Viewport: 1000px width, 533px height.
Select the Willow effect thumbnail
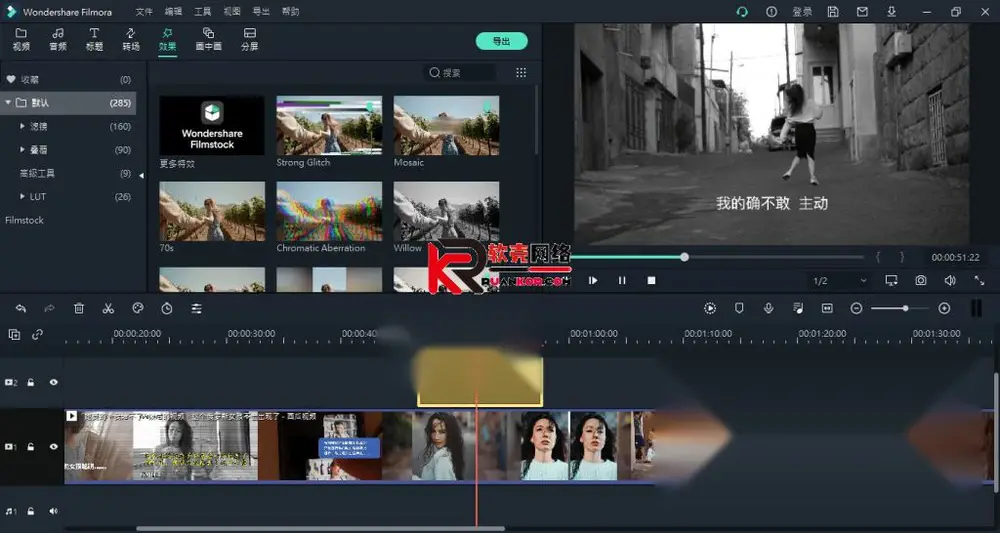[x=446, y=211]
